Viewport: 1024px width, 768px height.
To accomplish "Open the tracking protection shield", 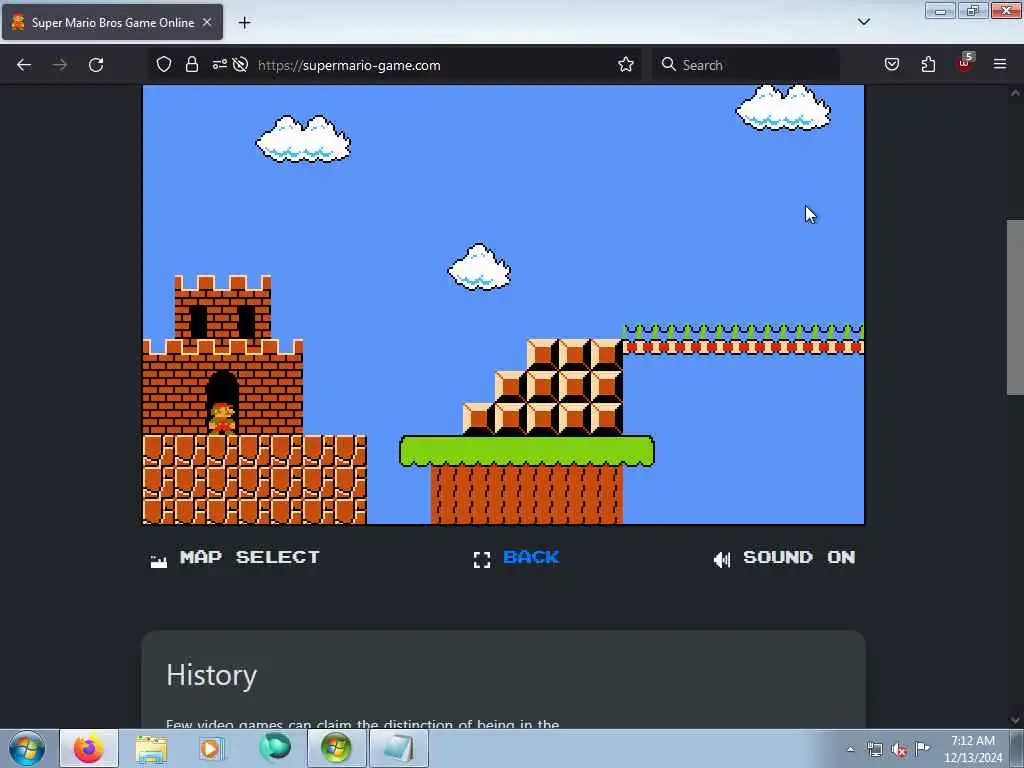I will 164,64.
